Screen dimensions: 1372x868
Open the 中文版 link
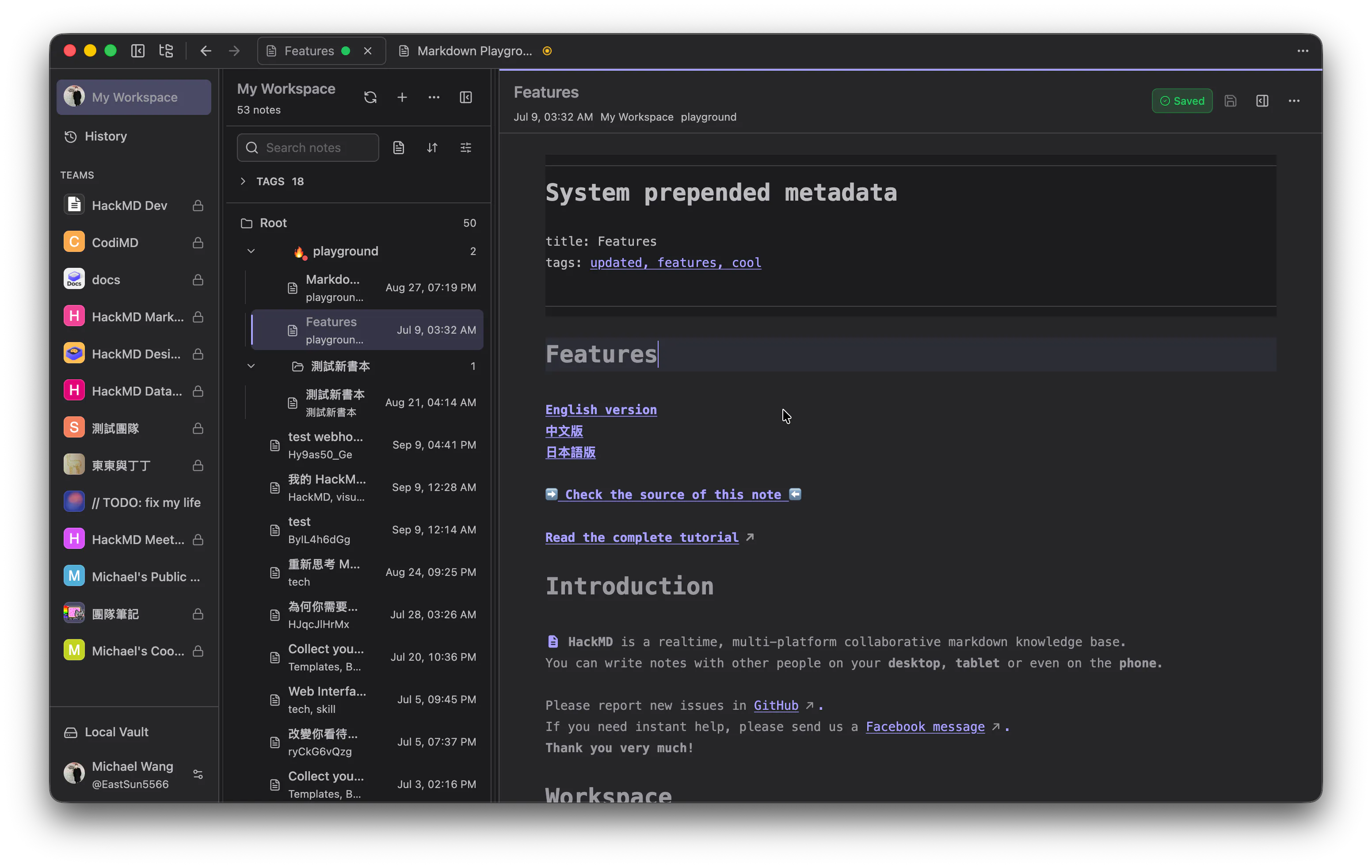pos(564,431)
